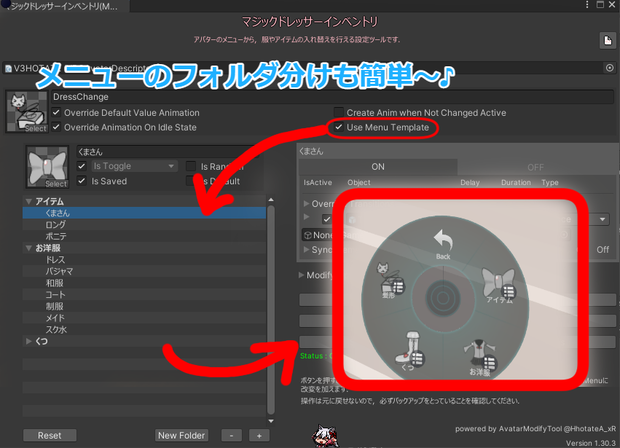620x448 pixels.
Task: Toggle the Is Saved checkbox
Action: (x=81, y=181)
